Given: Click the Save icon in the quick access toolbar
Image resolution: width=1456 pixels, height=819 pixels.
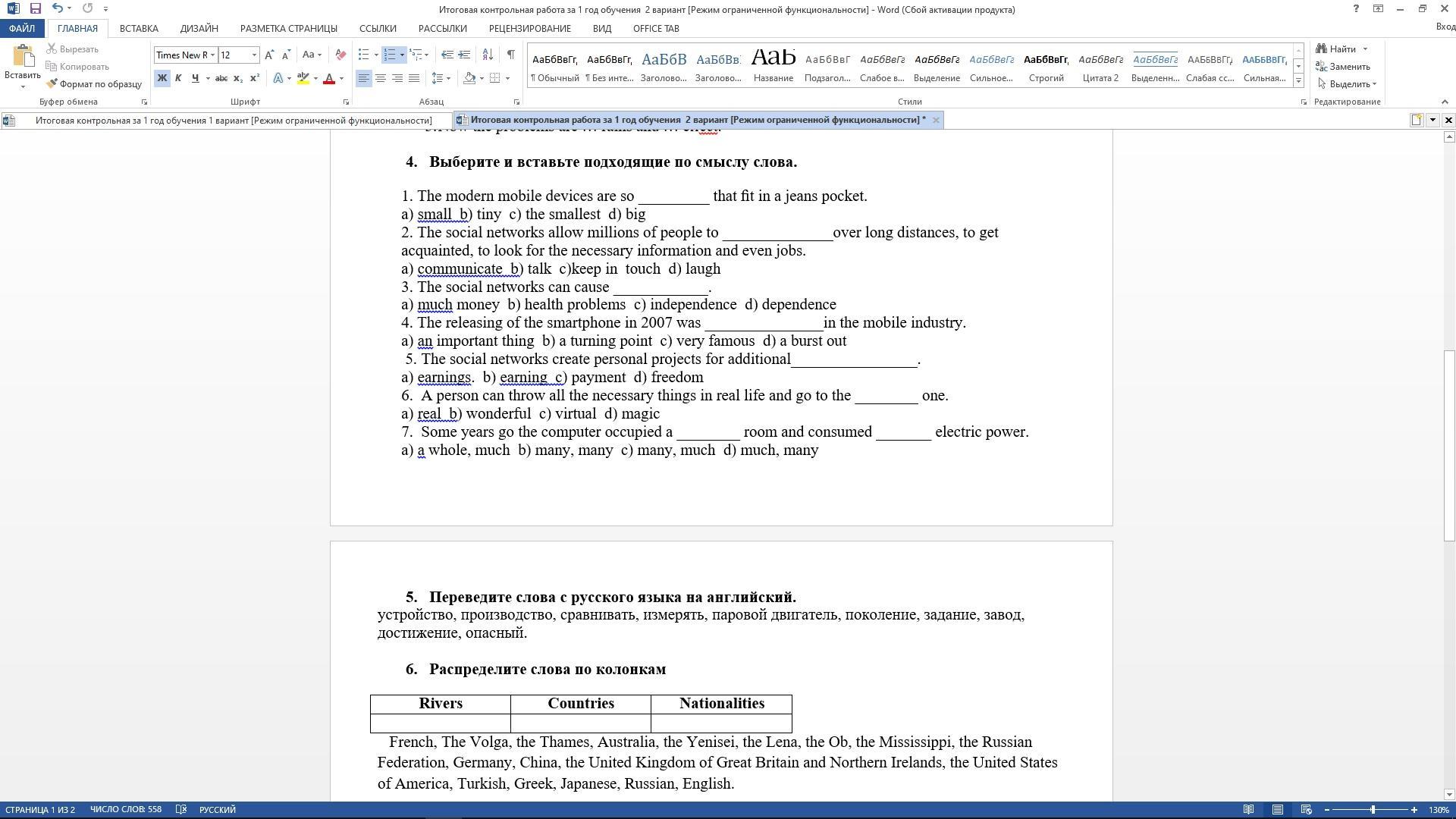Looking at the screenshot, I should [35, 8].
